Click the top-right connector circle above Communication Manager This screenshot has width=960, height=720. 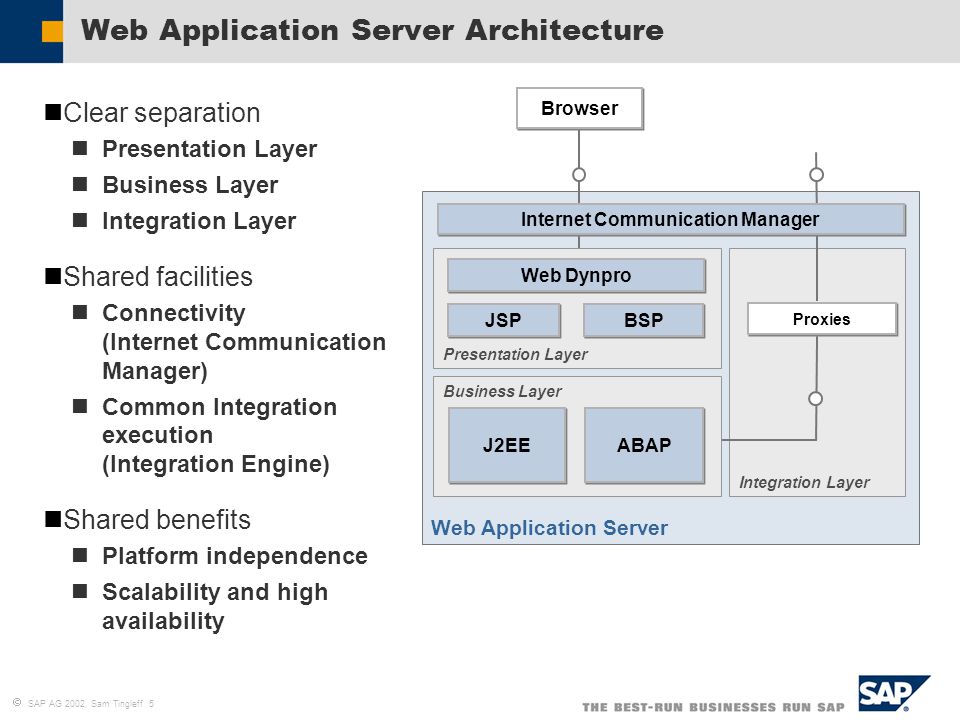(816, 174)
